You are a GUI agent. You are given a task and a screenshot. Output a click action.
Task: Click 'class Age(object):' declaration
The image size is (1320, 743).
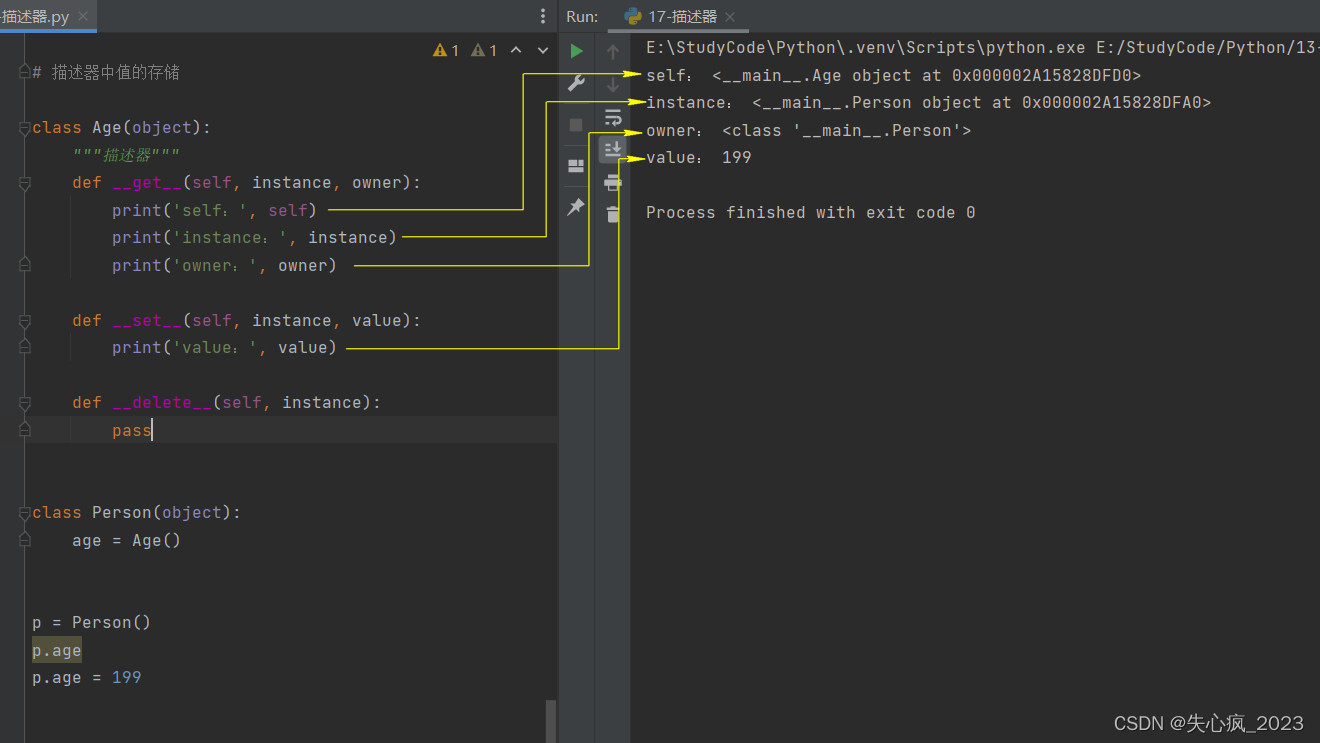(121, 127)
